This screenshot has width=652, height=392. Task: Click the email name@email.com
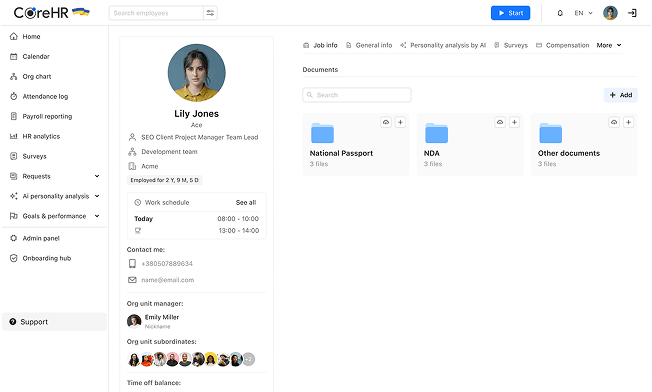[x=168, y=280]
